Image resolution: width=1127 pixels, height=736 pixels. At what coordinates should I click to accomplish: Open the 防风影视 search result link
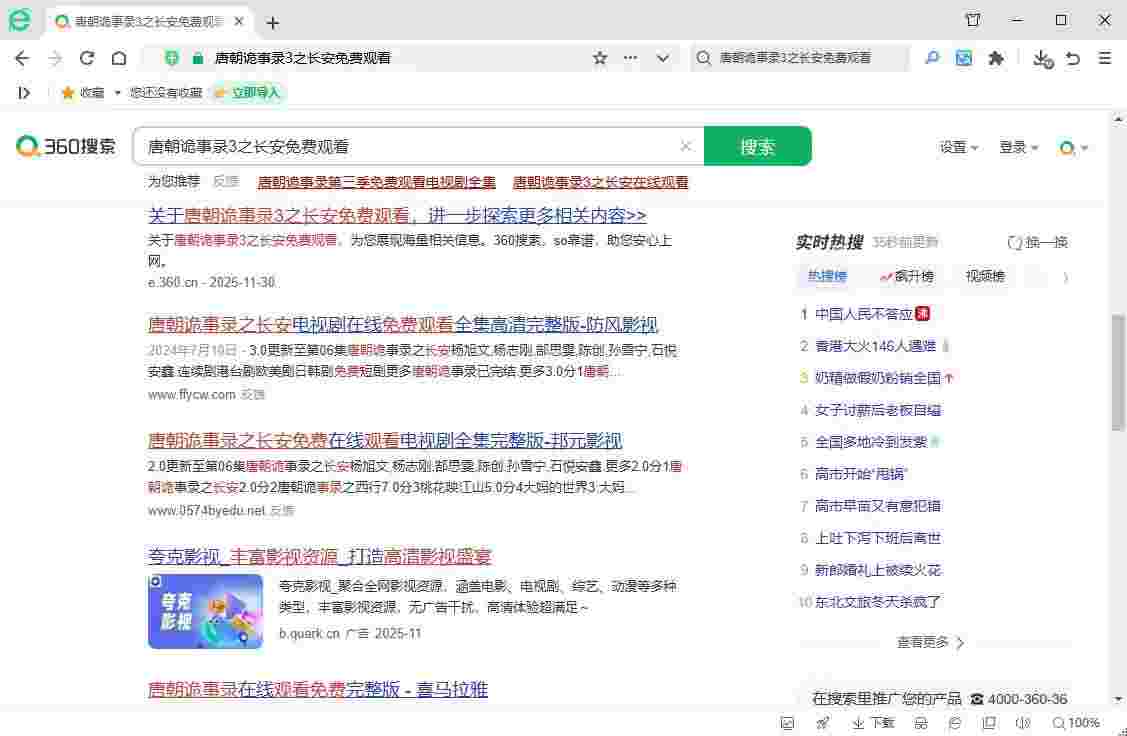point(403,325)
